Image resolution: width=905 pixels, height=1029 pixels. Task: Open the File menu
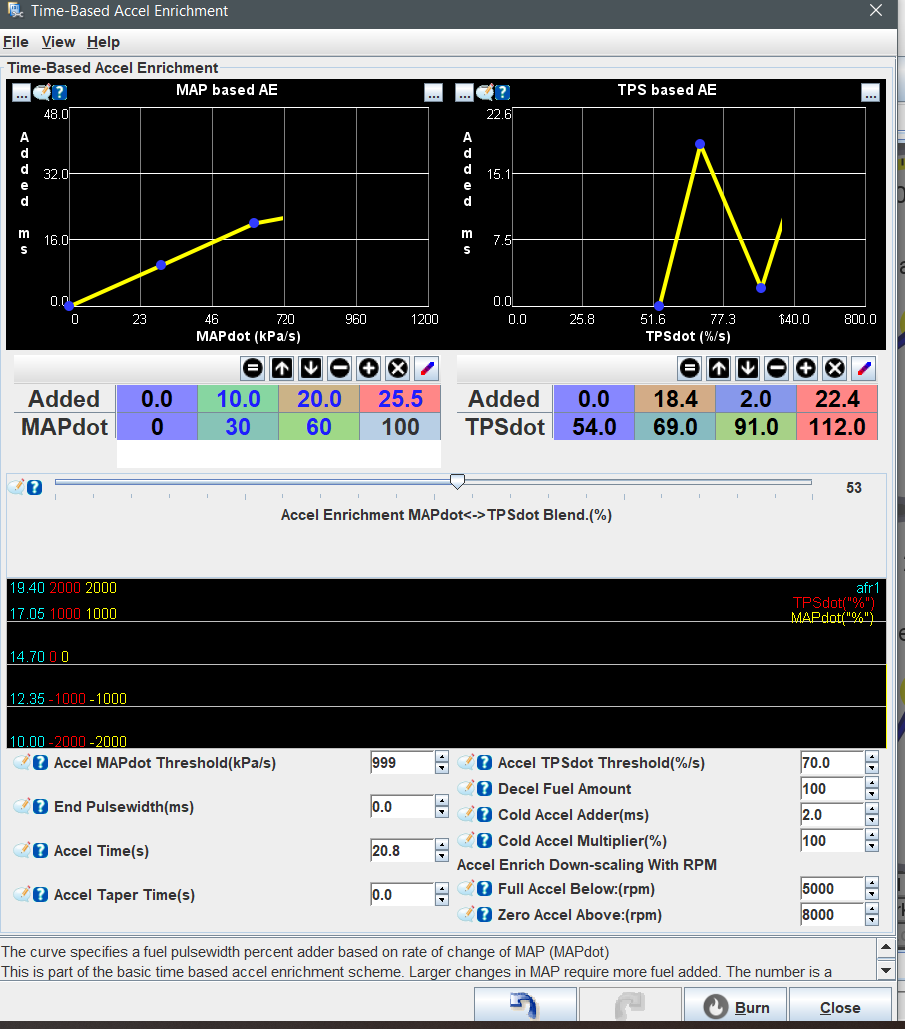pyautogui.click(x=16, y=42)
